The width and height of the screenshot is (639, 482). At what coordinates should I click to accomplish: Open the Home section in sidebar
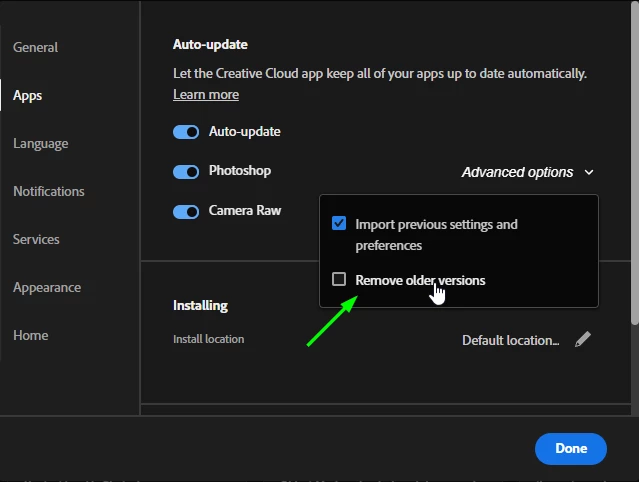(x=31, y=335)
